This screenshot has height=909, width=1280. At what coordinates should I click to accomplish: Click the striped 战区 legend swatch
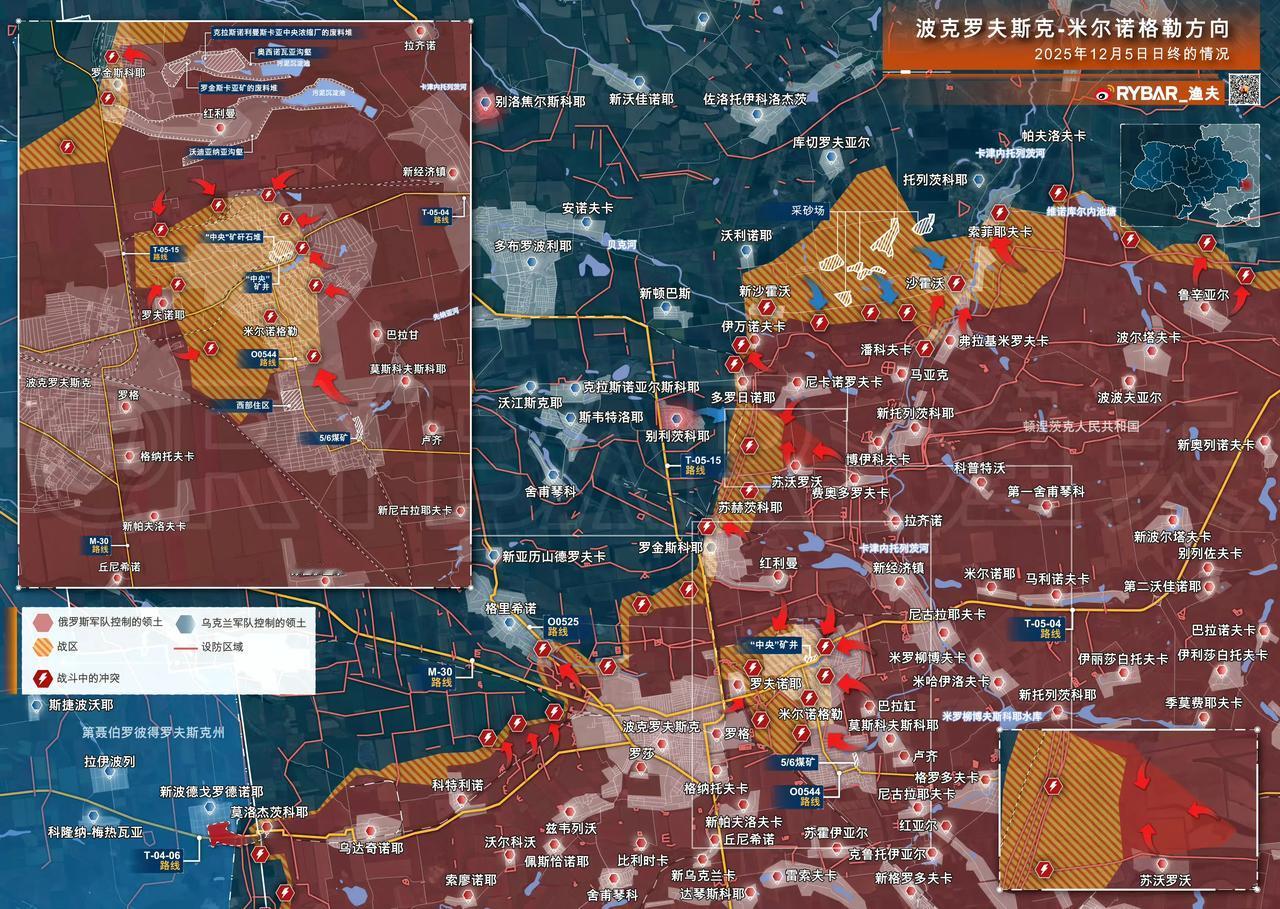[x=42, y=648]
